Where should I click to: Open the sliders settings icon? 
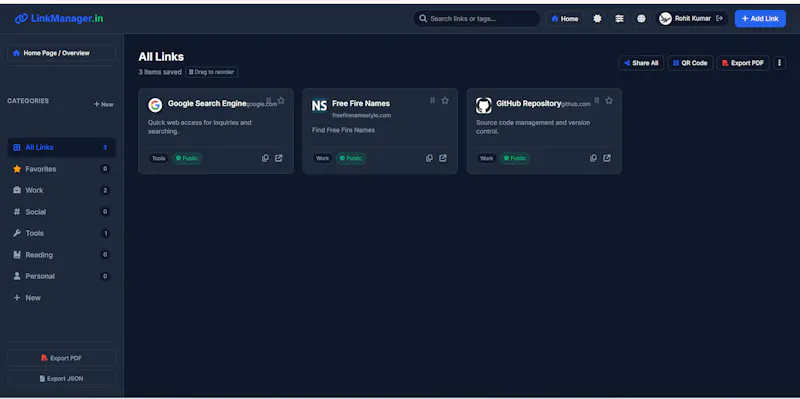click(619, 19)
